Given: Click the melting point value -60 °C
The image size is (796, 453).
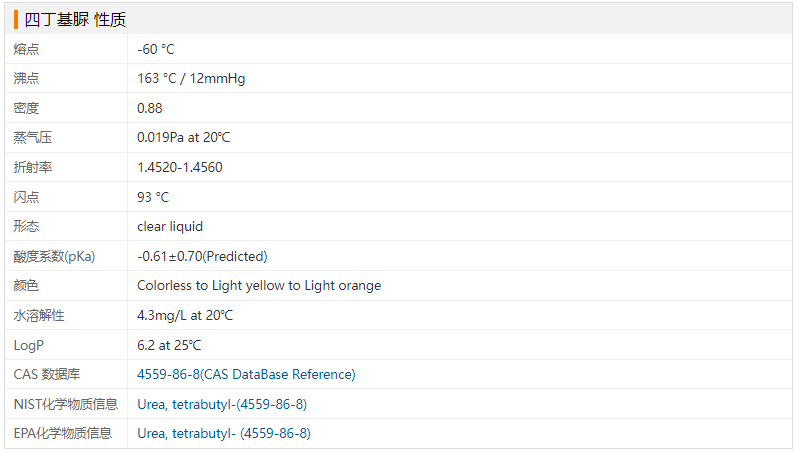Looking at the screenshot, I should tap(156, 49).
